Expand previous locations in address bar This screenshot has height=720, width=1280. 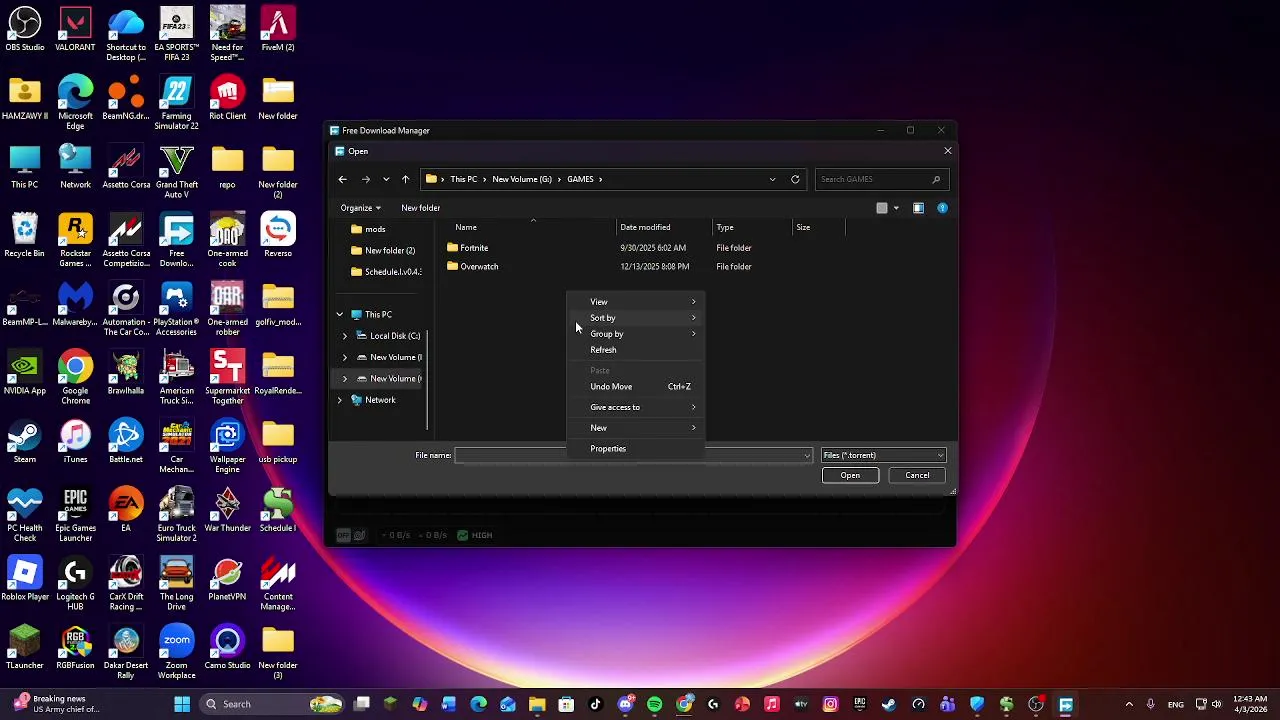772,179
